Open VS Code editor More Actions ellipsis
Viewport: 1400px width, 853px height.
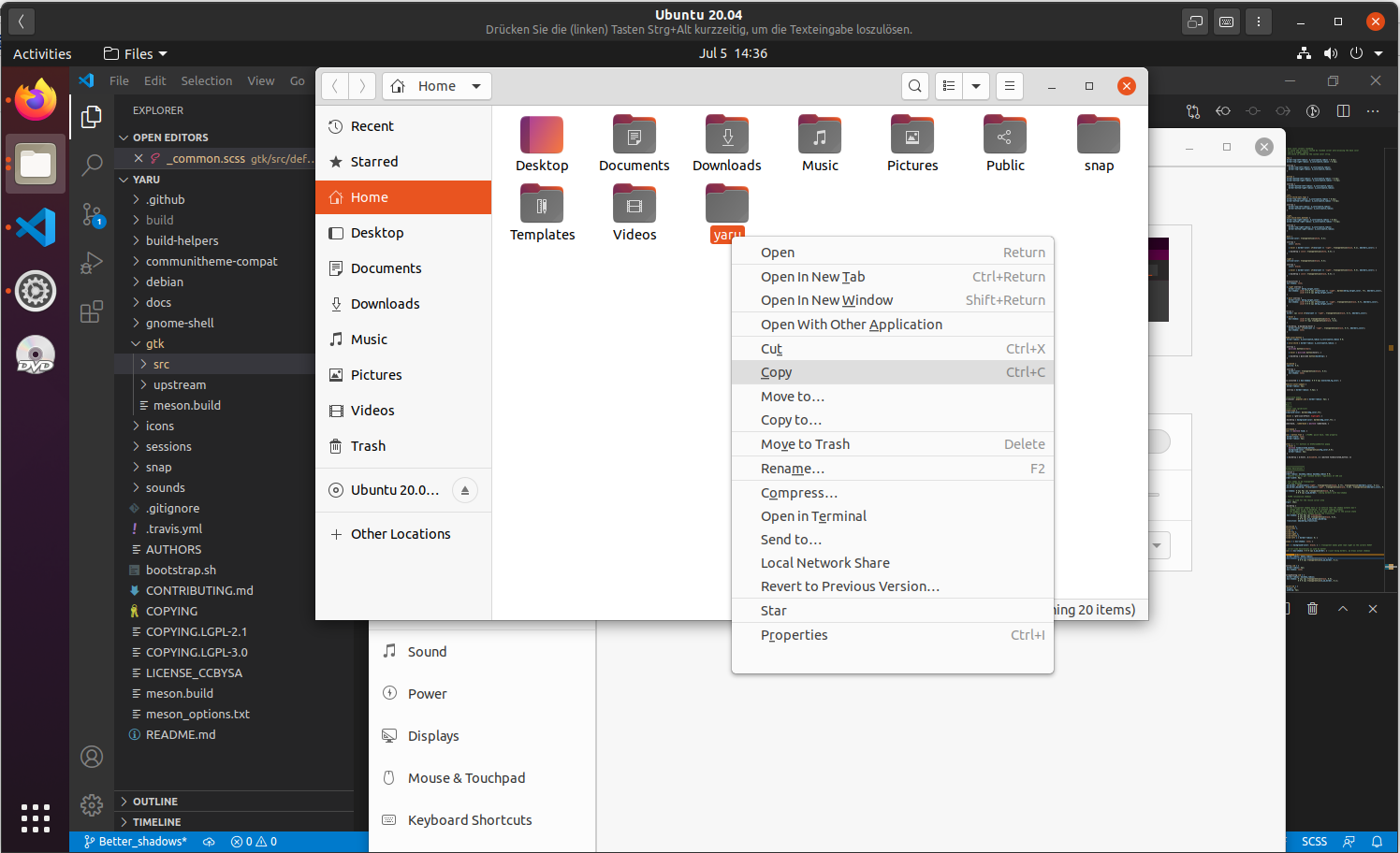1373,111
